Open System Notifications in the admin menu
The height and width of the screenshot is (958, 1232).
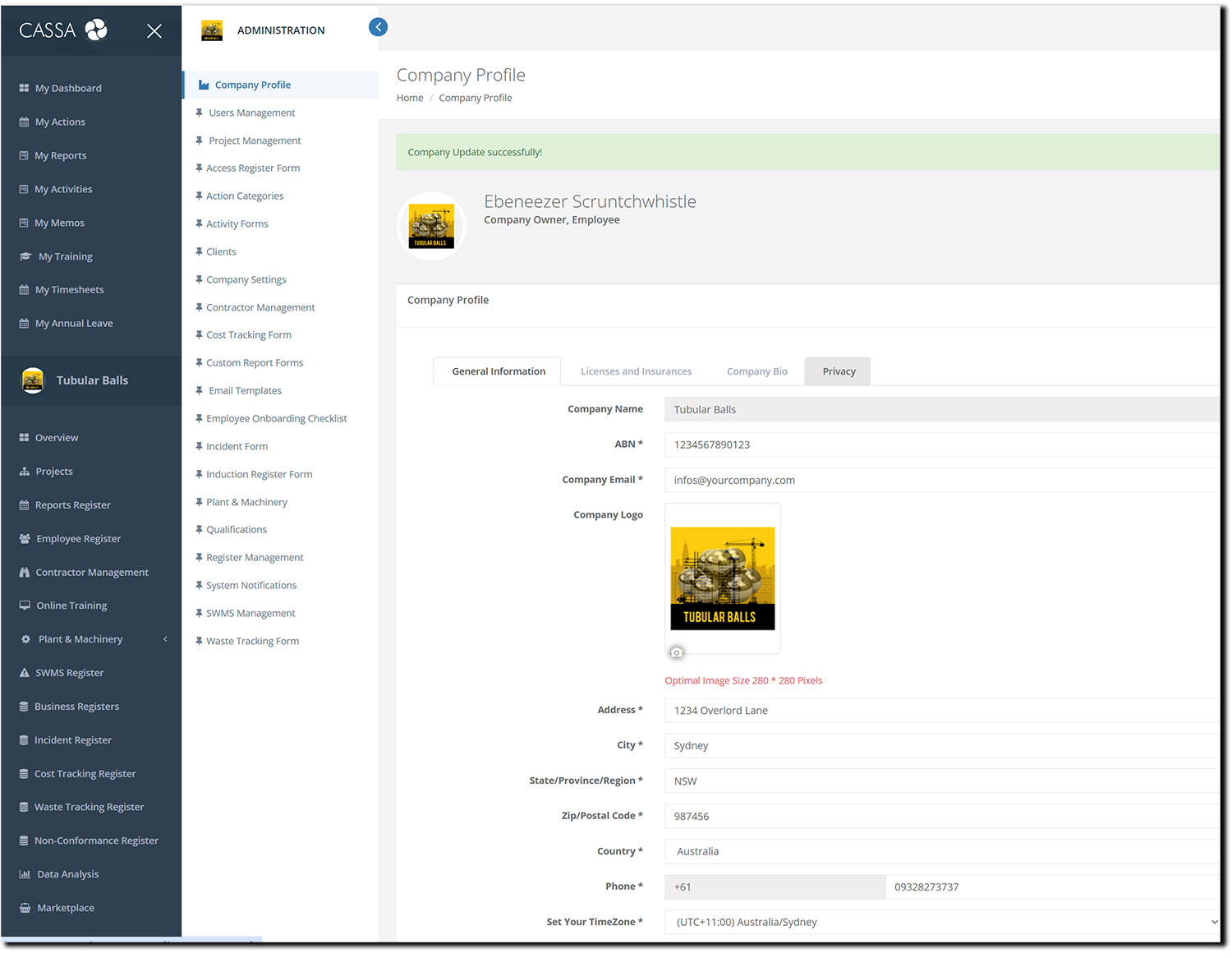(251, 586)
